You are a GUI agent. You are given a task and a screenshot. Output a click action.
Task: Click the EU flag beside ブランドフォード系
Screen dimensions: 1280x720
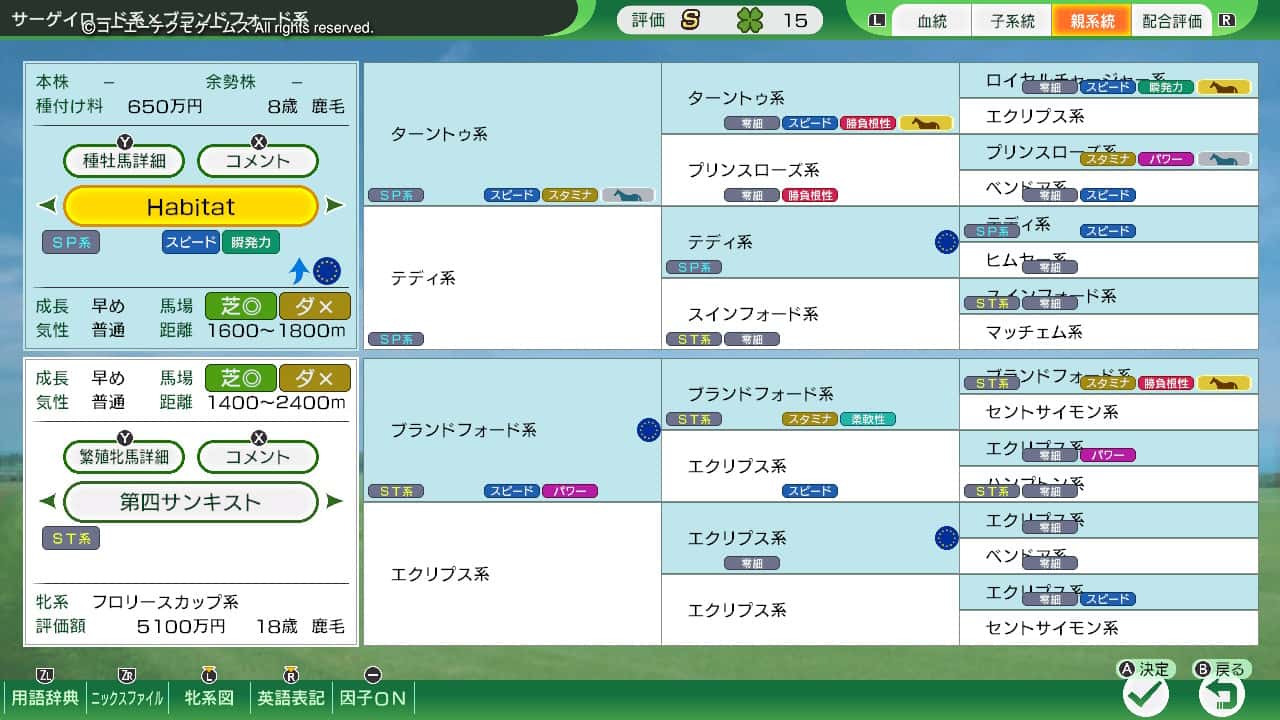pyautogui.click(x=648, y=430)
